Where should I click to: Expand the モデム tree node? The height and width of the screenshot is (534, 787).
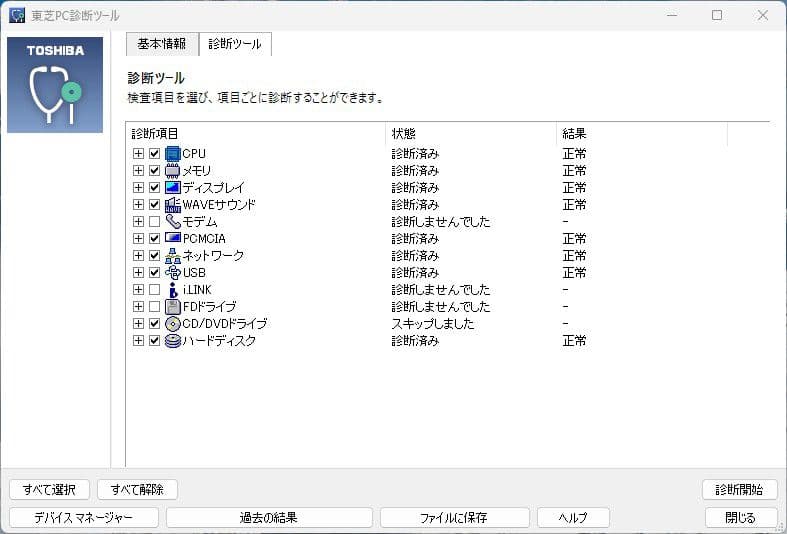pos(138,221)
